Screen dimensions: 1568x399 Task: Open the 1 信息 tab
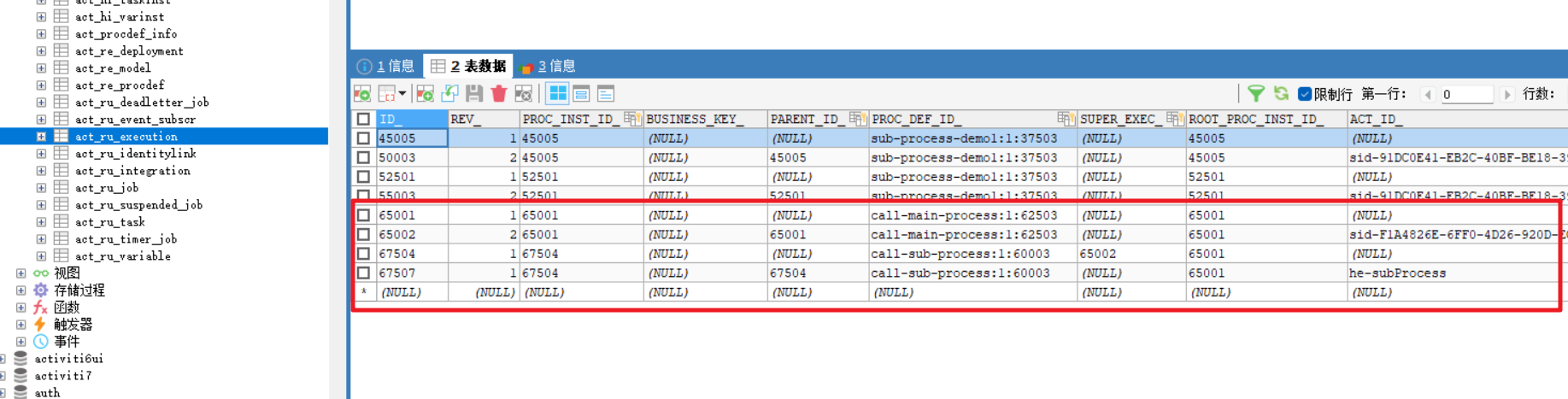[385, 66]
